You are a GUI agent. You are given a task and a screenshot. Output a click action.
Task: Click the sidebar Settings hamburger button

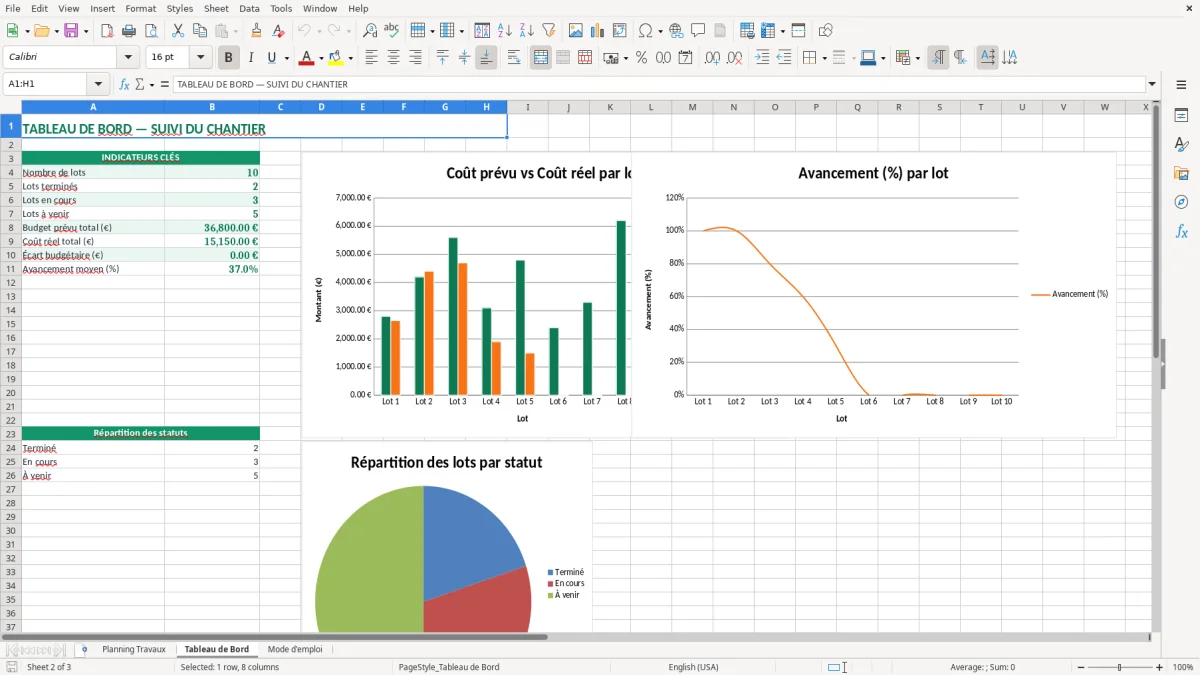pyautogui.click(x=1181, y=85)
